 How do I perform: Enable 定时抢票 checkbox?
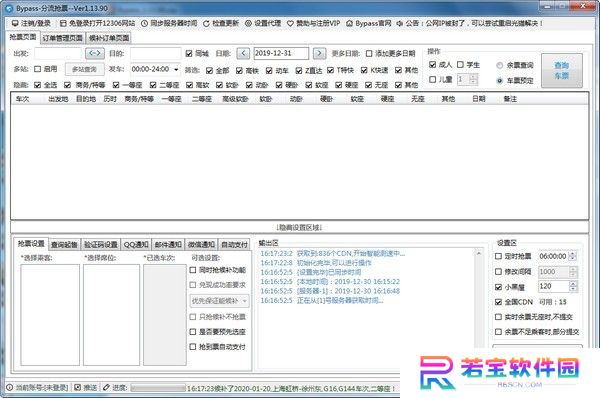click(498, 256)
